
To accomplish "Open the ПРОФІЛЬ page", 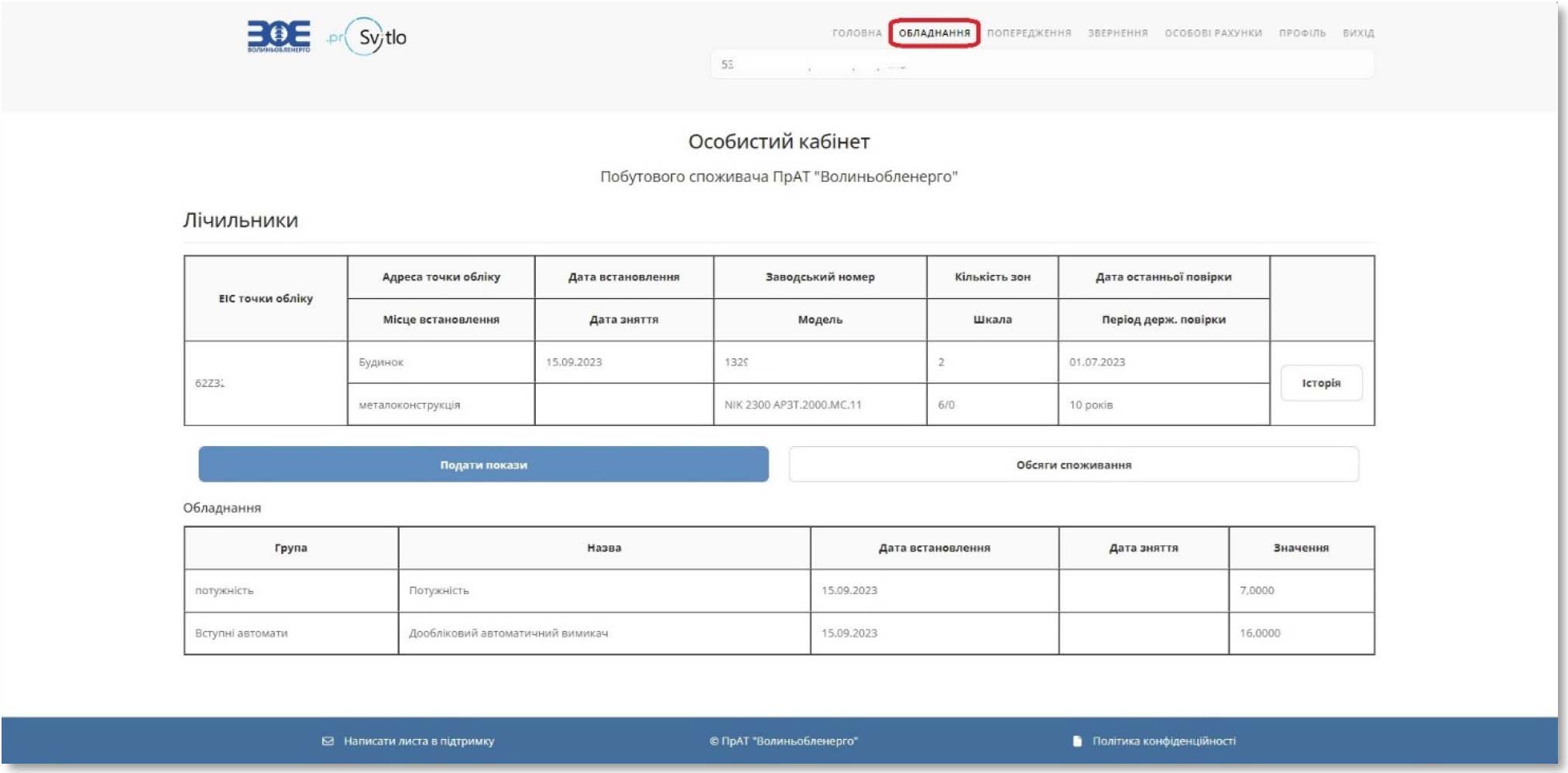I will (1302, 33).
